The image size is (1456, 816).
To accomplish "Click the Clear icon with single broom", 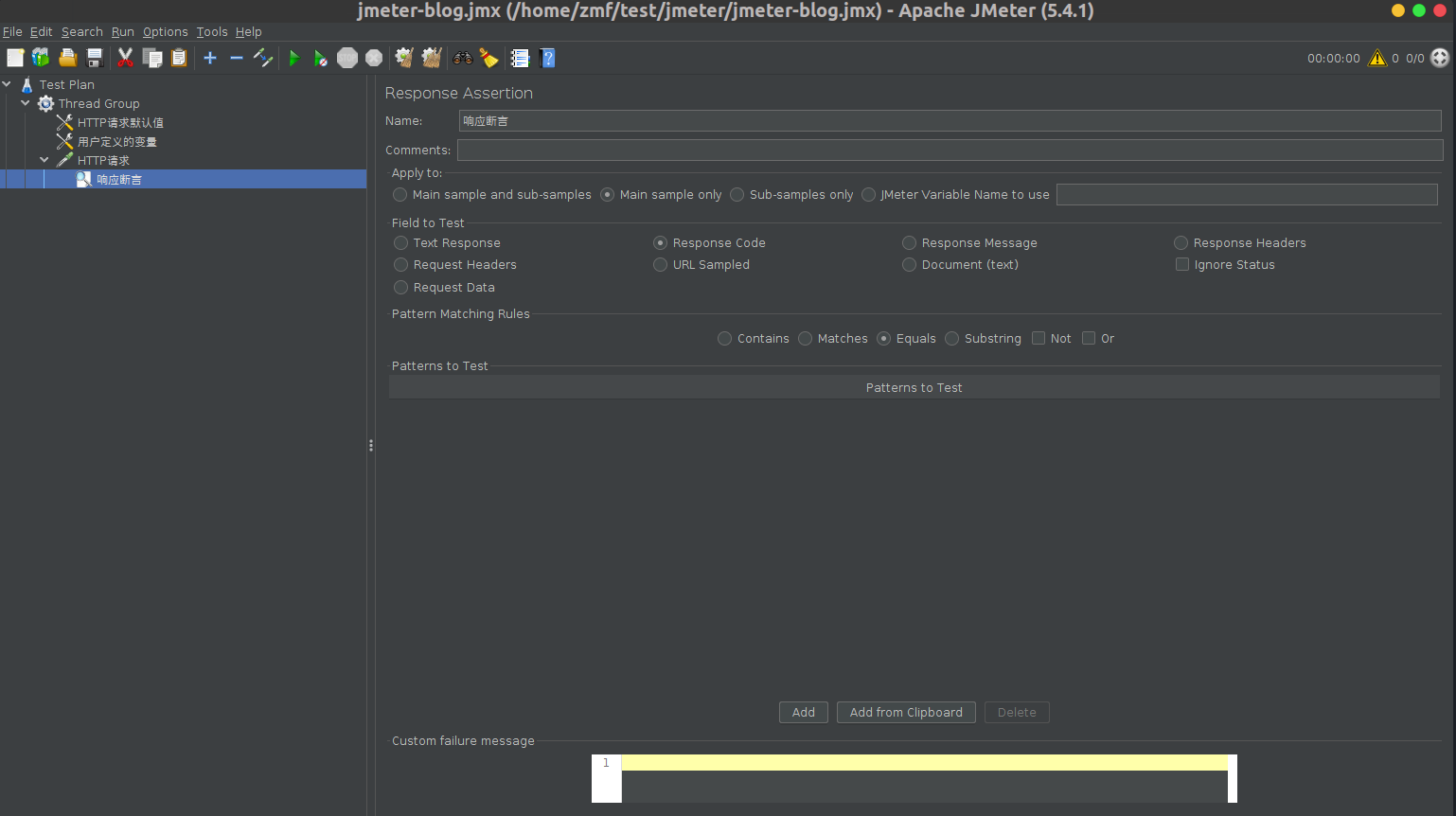I will click(404, 58).
